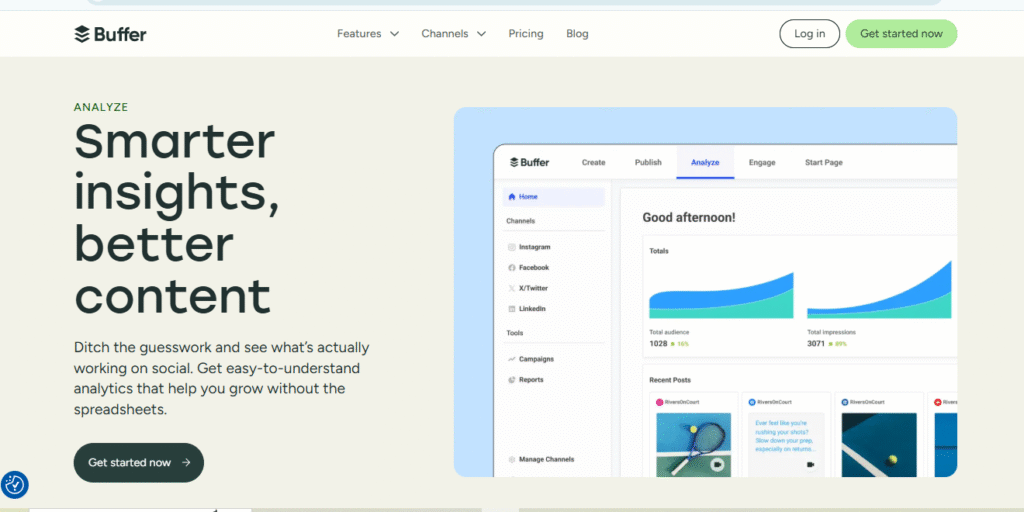This screenshot has width=1024, height=512.
Task: Click the Home icon in the sidebar
Action: (x=512, y=197)
